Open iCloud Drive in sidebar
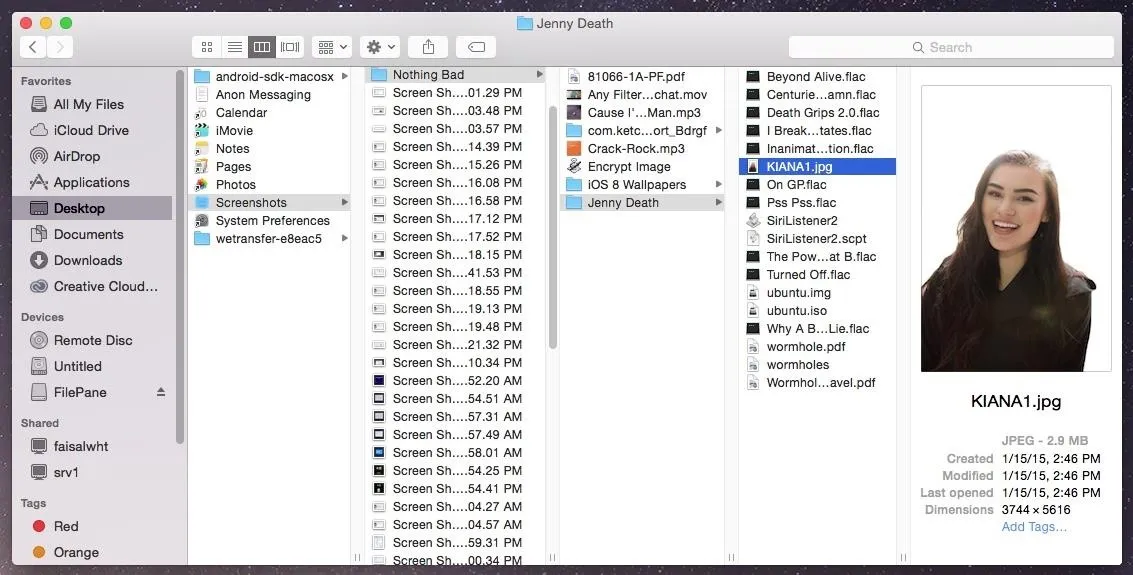Screen dimensions: 1133x575 [92, 130]
